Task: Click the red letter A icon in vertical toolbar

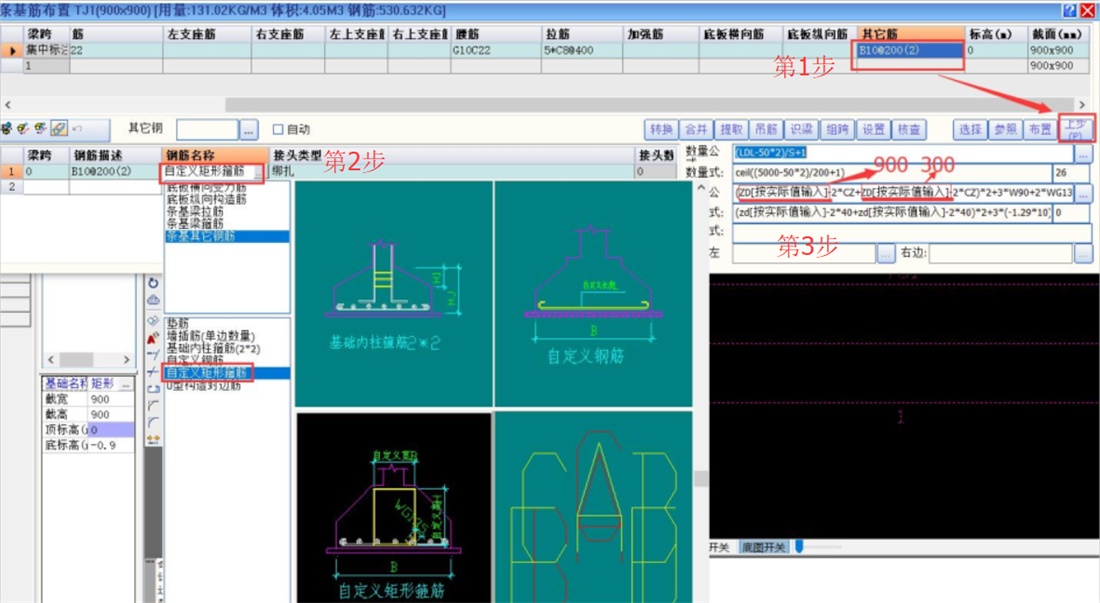Action: pos(153,338)
